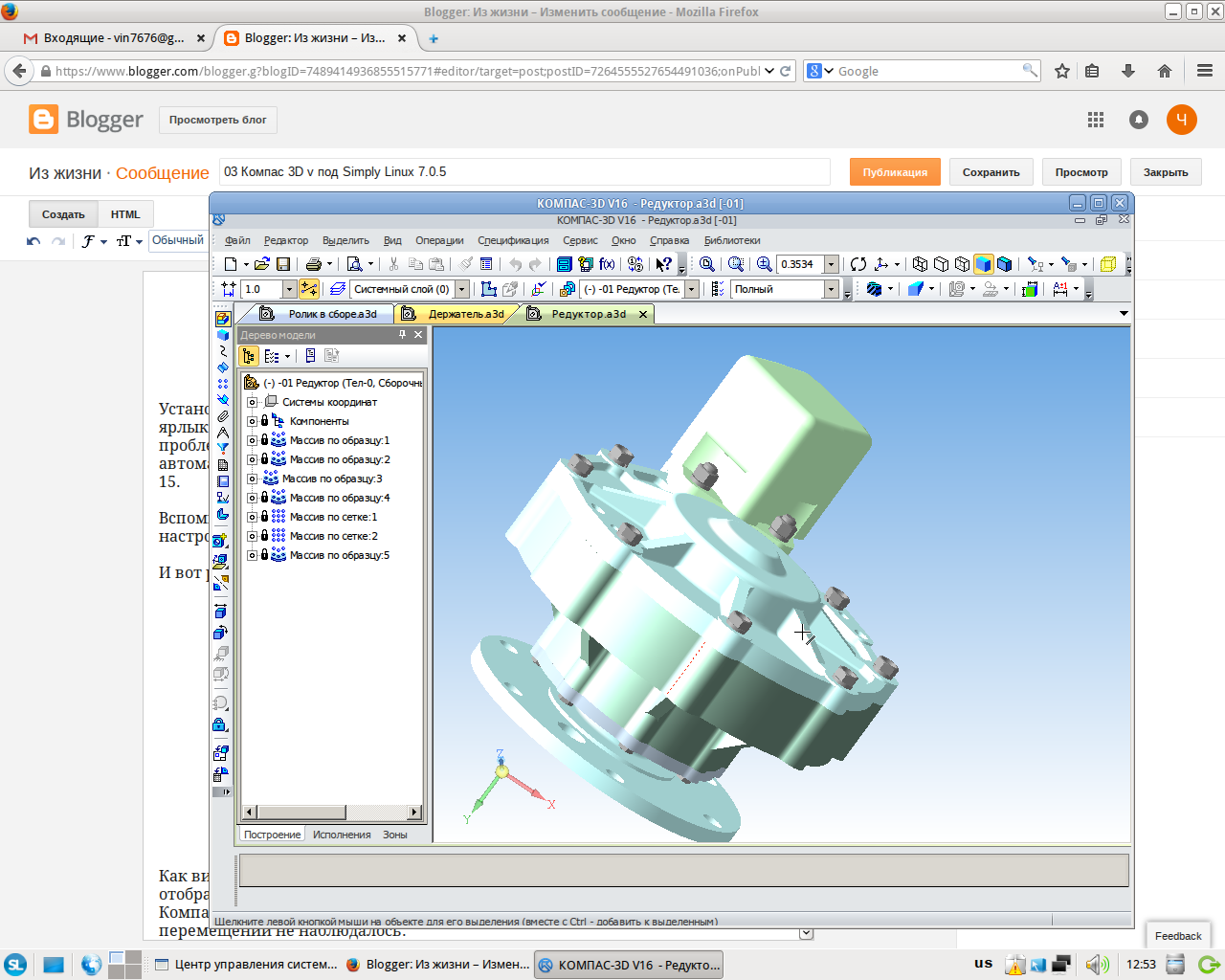Click the rotate view icon
Screen dimensions: 1225x980
(858, 264)
